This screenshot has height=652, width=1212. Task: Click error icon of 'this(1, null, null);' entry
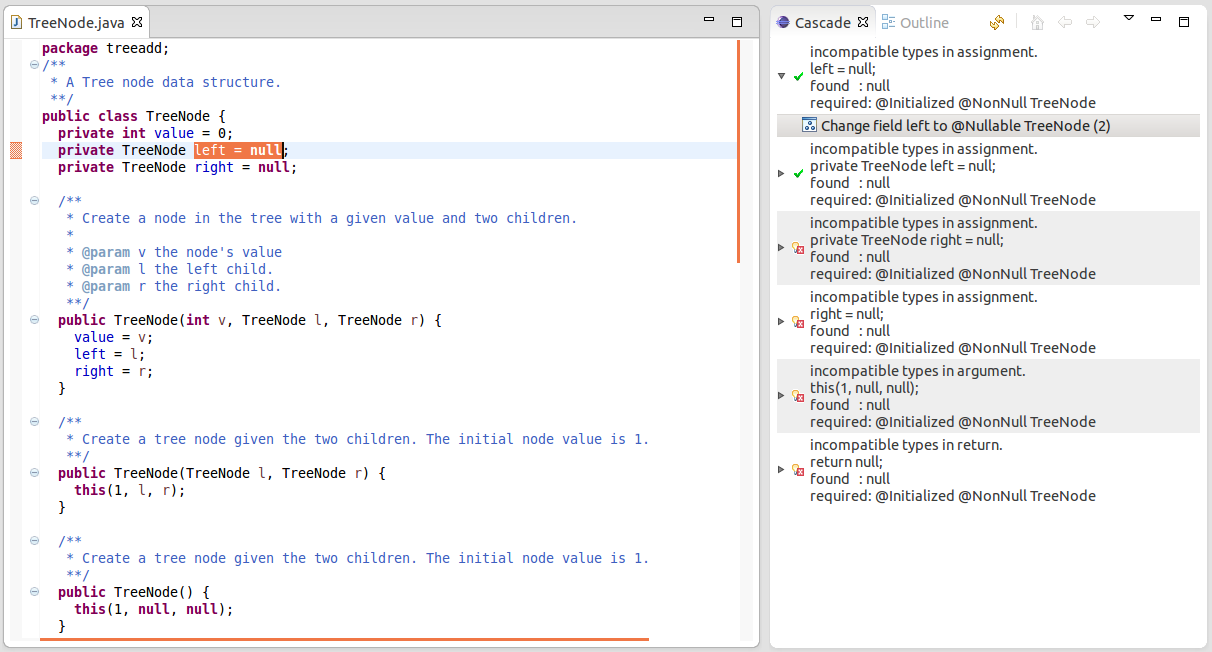tap(798, 396)
